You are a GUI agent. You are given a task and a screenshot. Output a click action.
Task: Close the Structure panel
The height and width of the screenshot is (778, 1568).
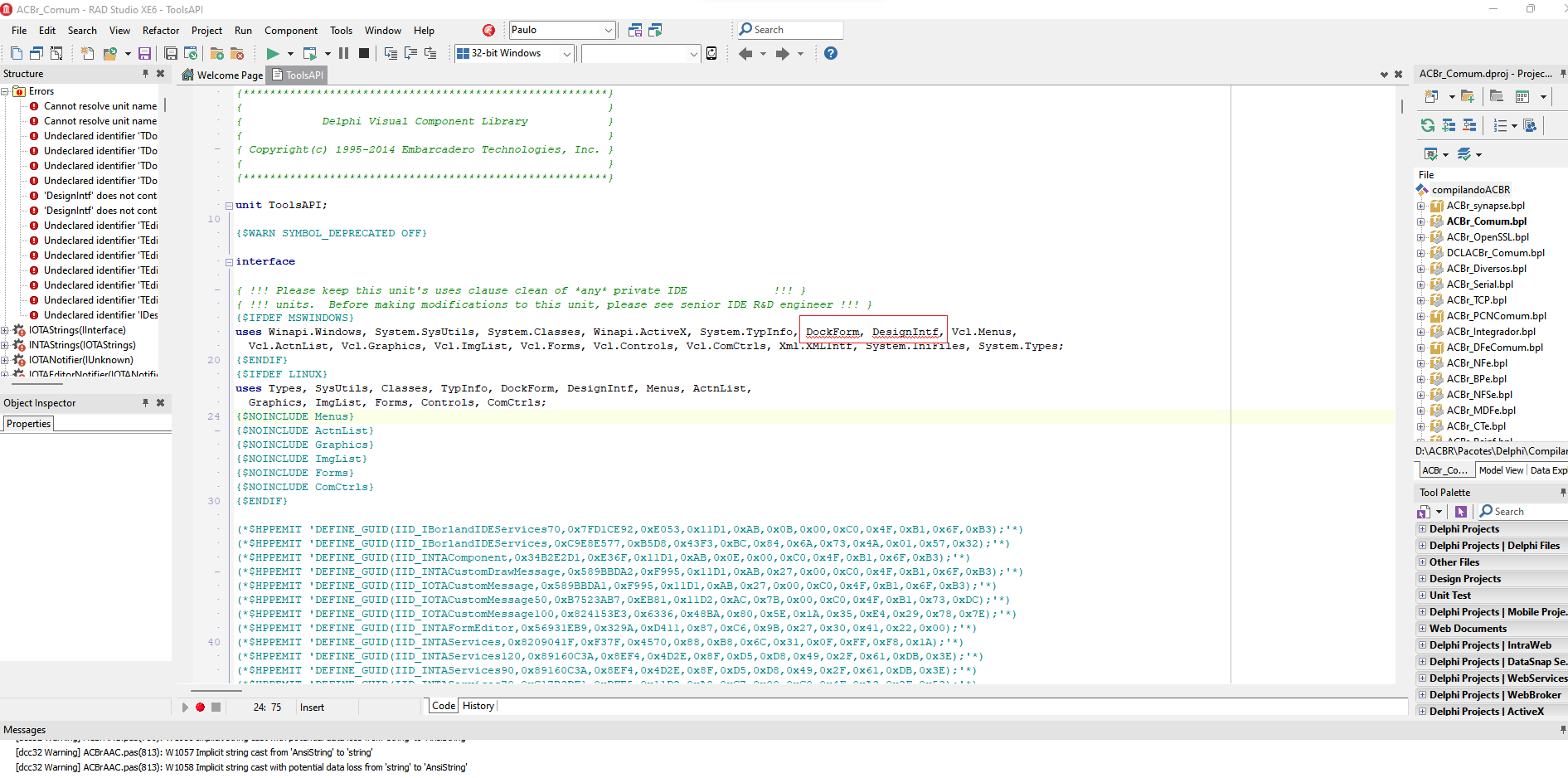(161, 74)
